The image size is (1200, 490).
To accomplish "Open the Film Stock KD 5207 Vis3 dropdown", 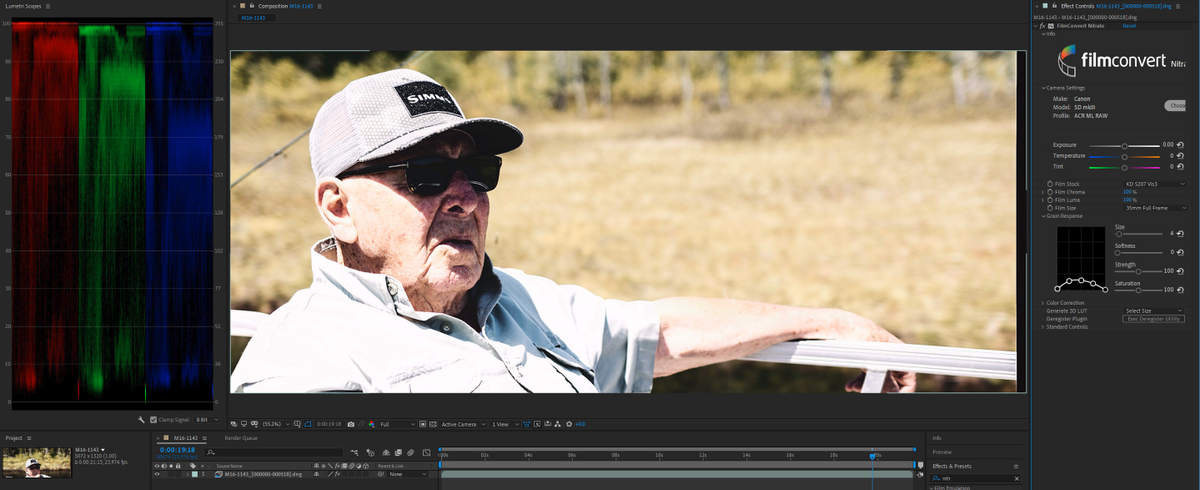I will point(1155,184).
